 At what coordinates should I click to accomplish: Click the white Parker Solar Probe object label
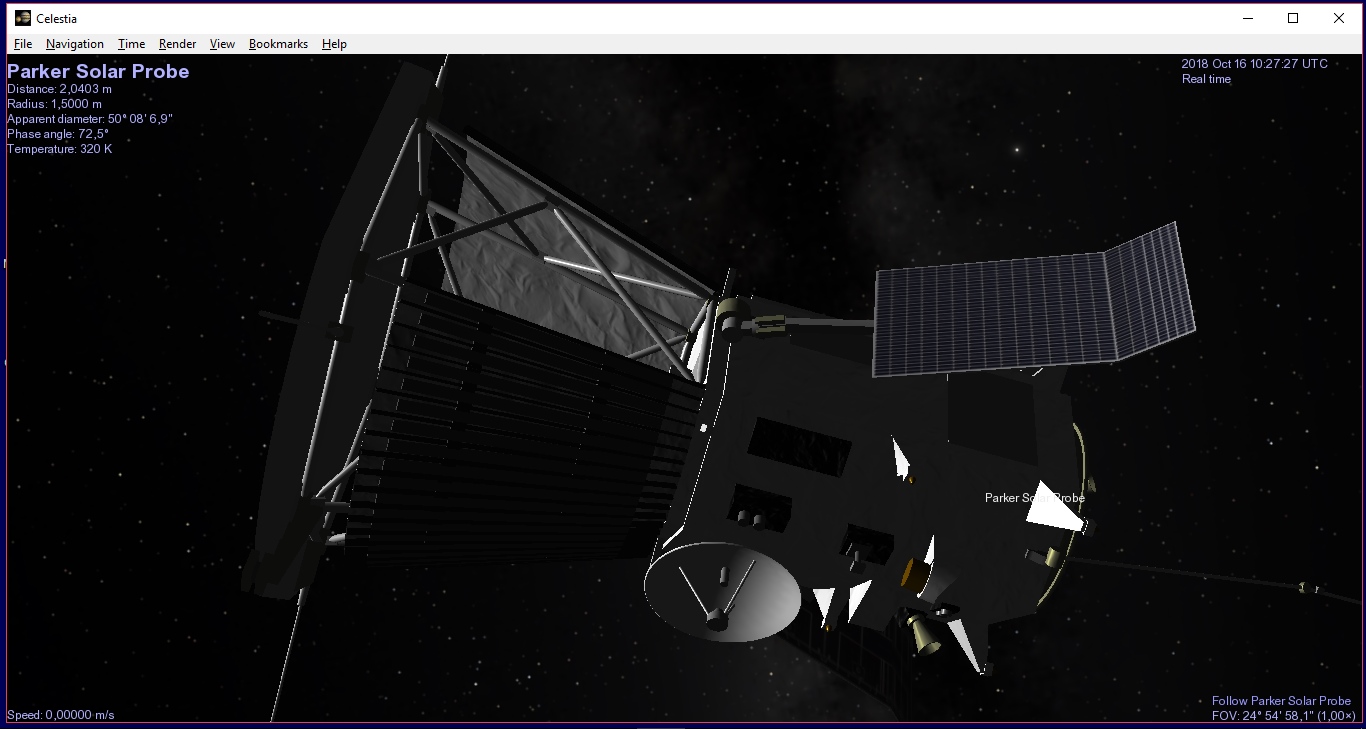(x=1034, y=498)
